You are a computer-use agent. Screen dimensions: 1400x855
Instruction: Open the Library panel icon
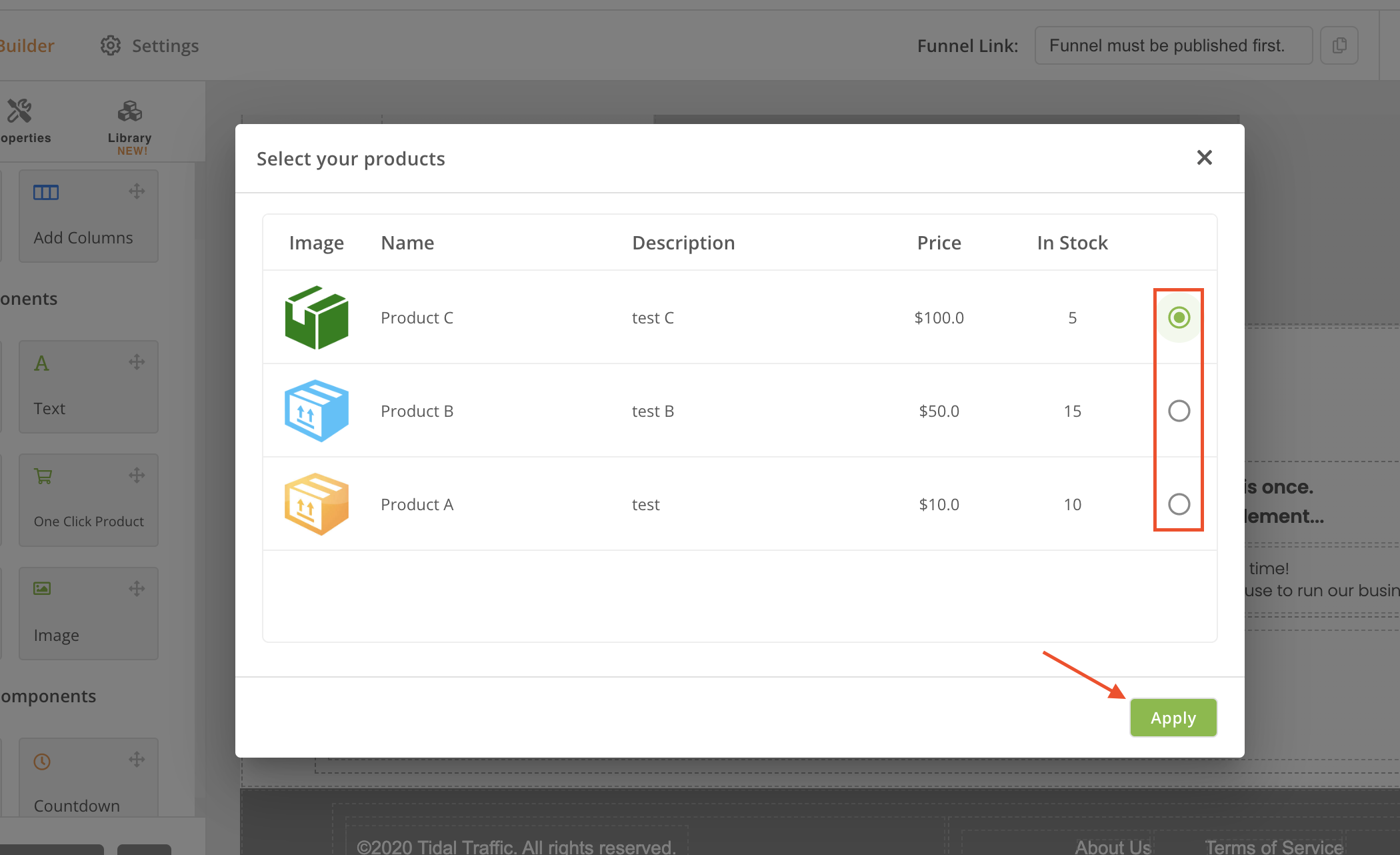[x=130, y=111]
